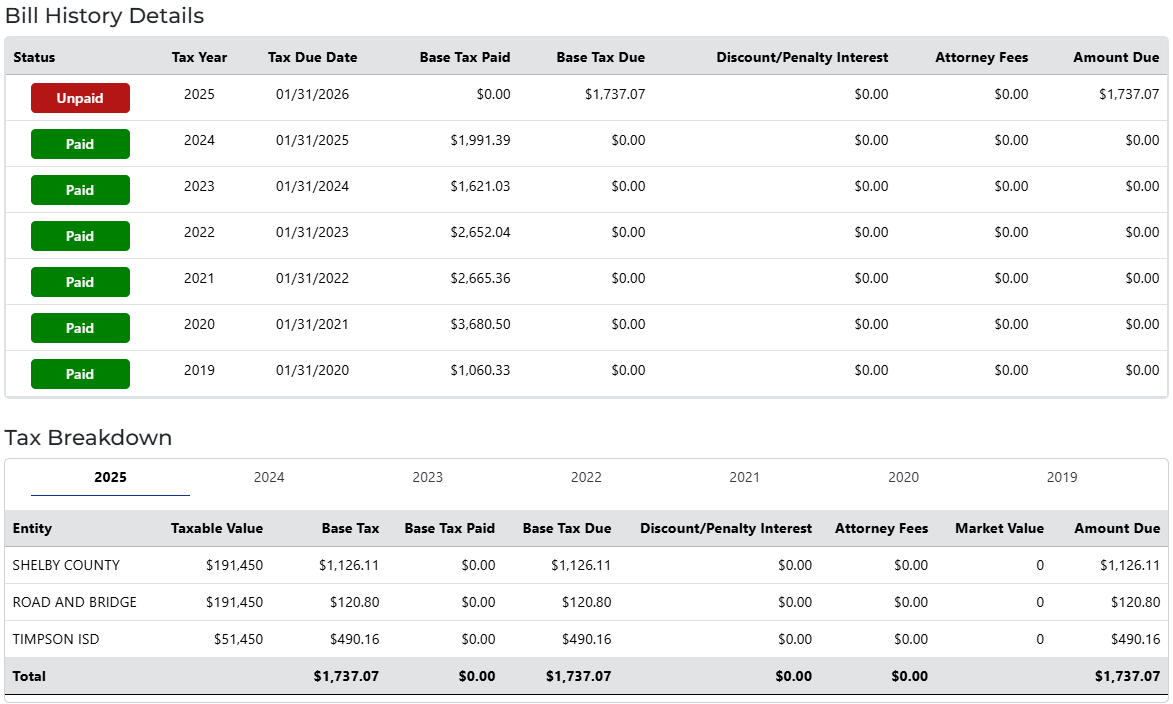Select the SHELBY COUNTY entity row

click(x=66, y=565)
